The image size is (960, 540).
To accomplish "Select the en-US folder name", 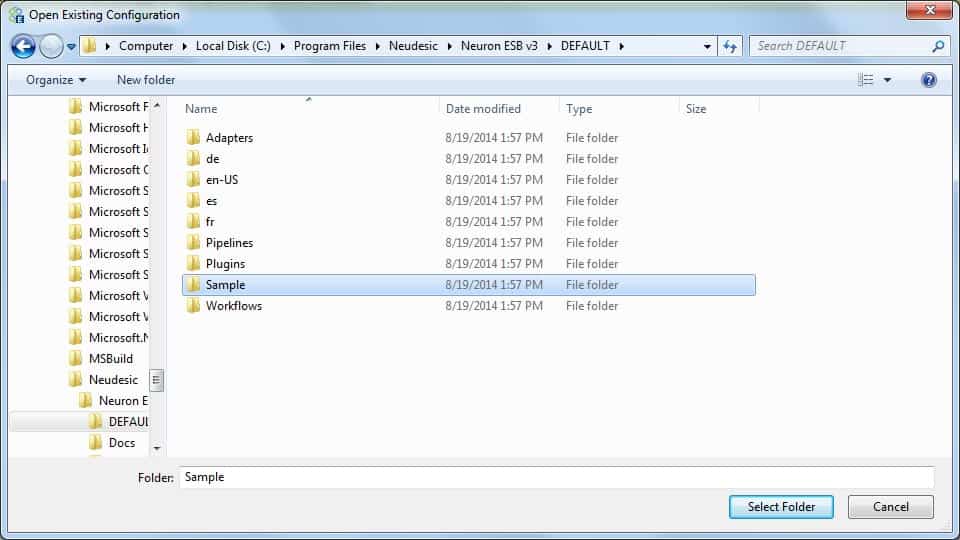I will pyautogui.click(x=222, y=180).
